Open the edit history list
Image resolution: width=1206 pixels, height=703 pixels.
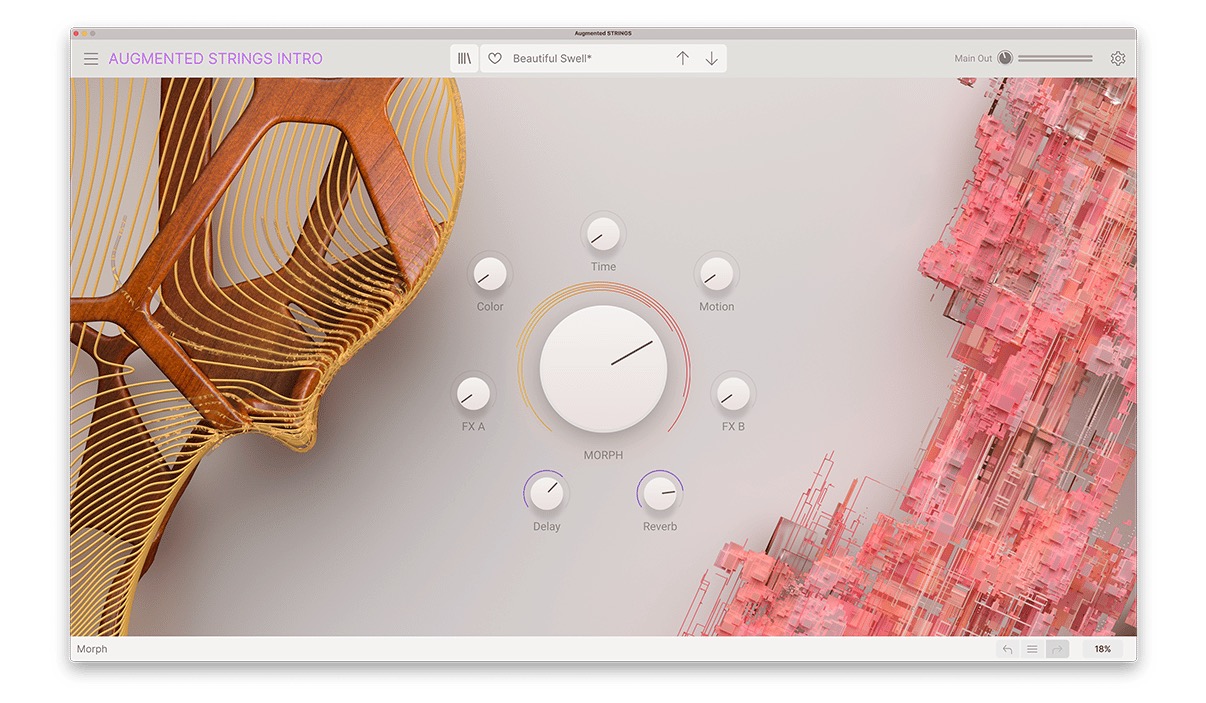click(x=1032, y=649)
